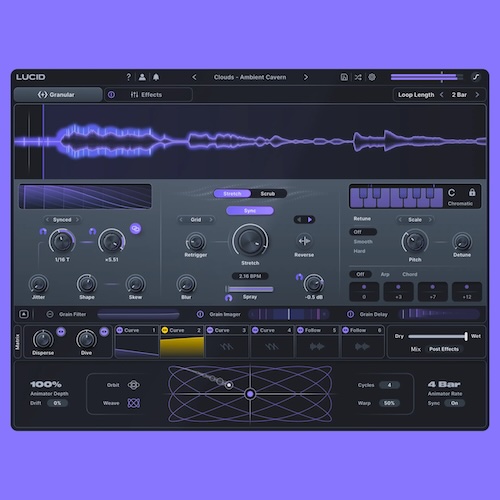Toggle Curve 2 yellow enable dot
The height and width of the screenshot is (500, 500).
[165, 330]
